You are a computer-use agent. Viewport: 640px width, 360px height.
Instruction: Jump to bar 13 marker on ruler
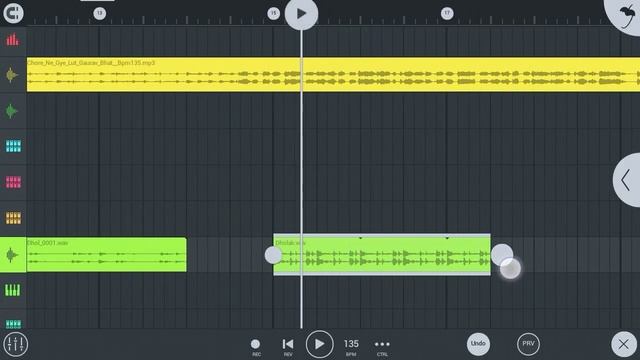click(100, 13)
